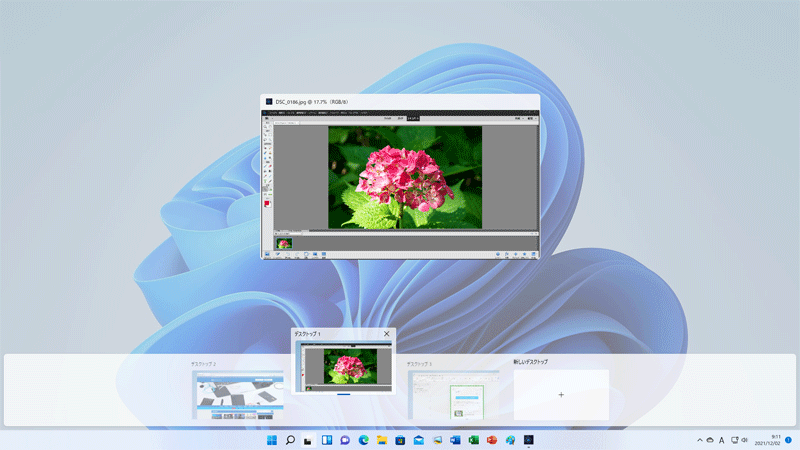The height and width of the screenshot is (450, 800).
Task: Open File Explorer from the taskbar
Action: [x=382, y=440]
